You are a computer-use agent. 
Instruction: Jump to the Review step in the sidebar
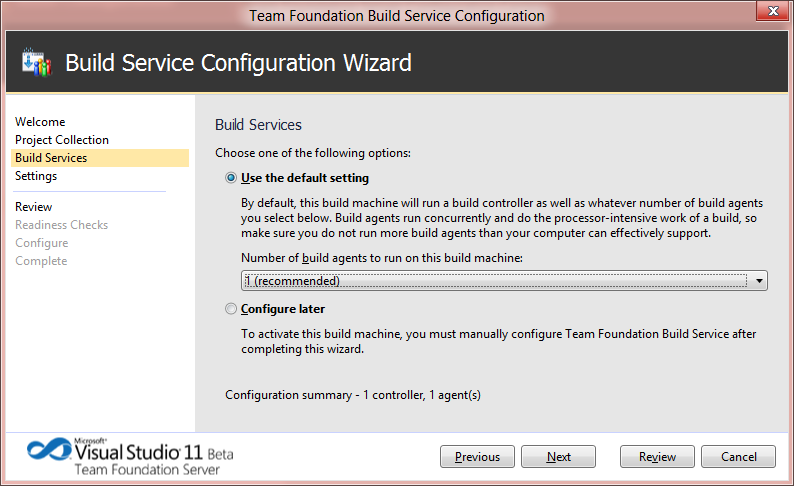[34, 207]
